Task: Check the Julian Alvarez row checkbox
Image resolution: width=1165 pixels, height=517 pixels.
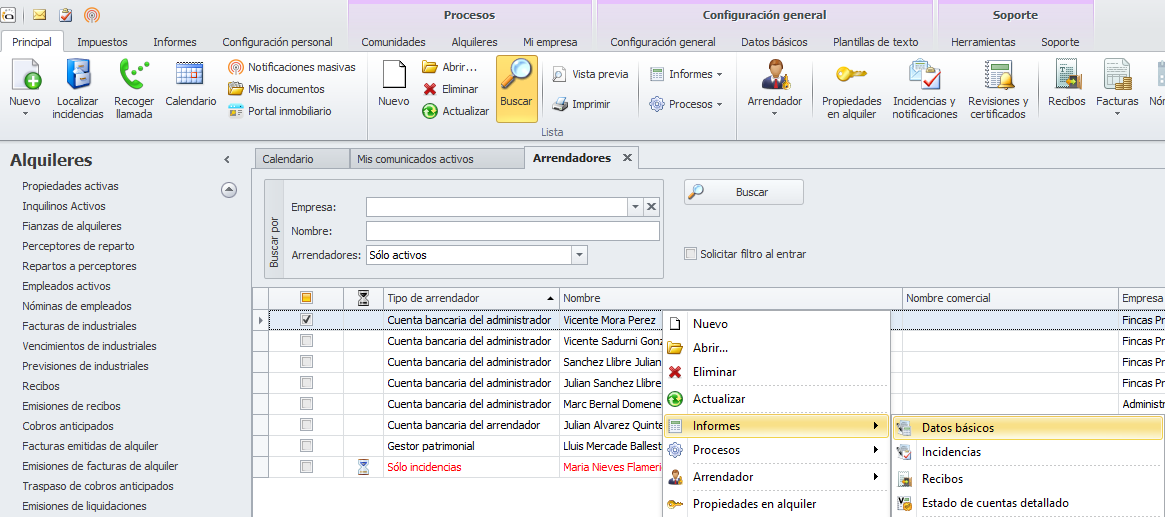Action: pyautogui.click(x=306, y=425)
